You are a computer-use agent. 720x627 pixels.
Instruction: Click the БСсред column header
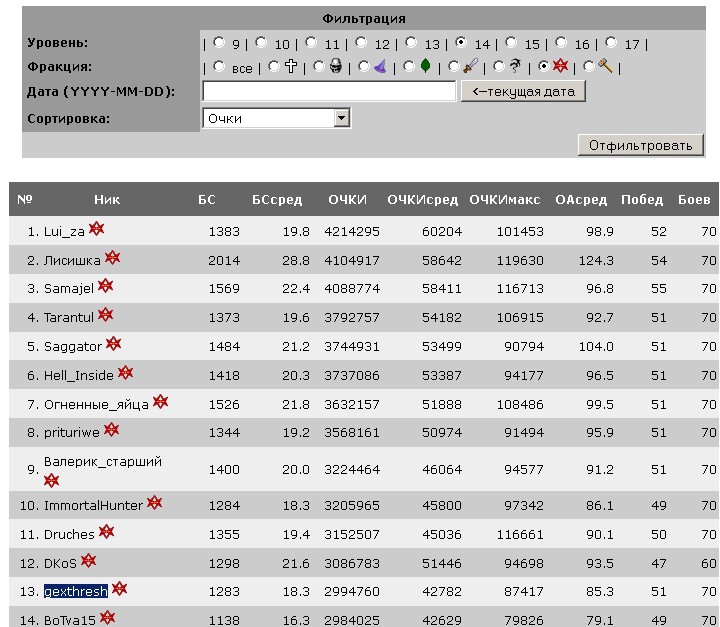277,199
